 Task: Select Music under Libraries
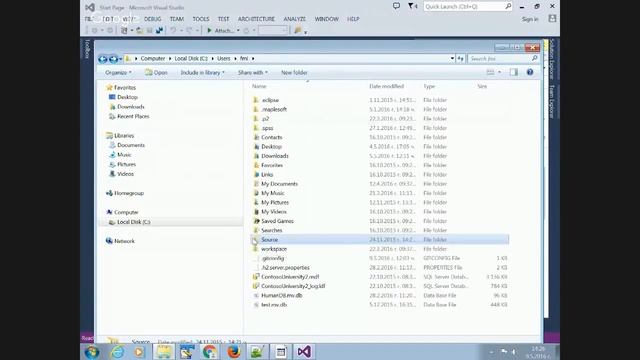(124, 155)
